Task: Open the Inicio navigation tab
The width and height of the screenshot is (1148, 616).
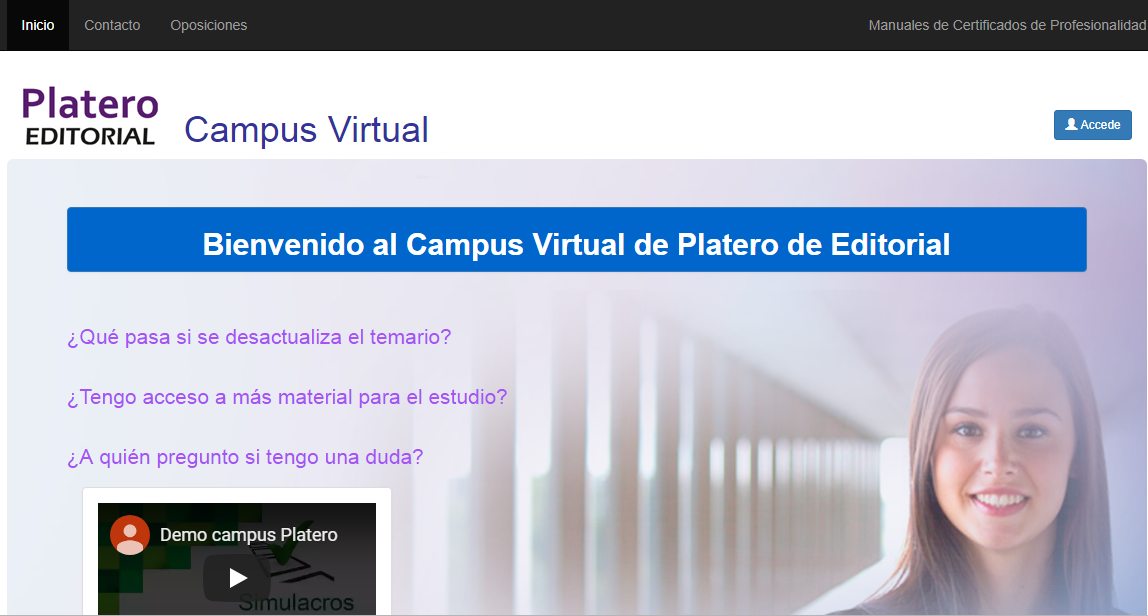Action: 38,25
